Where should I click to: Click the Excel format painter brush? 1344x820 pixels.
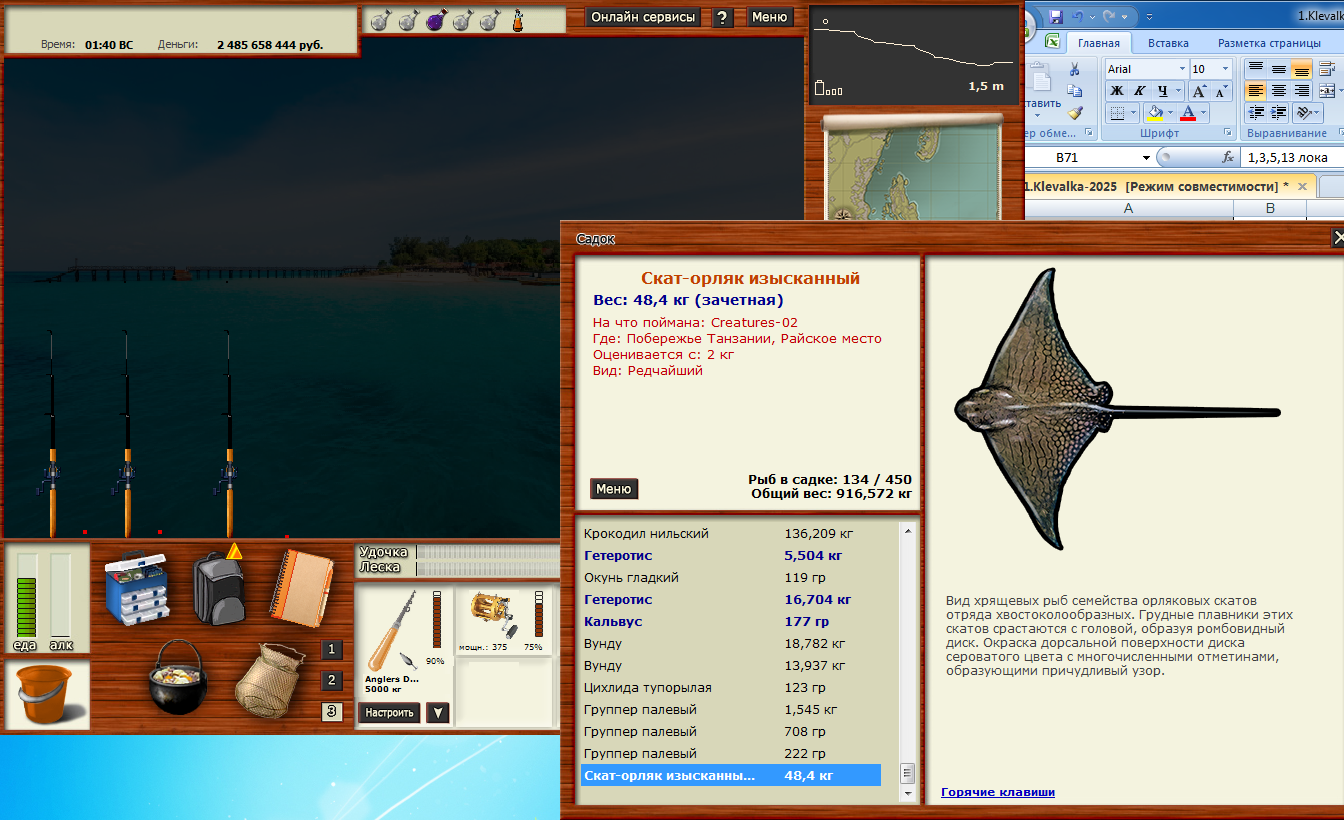coord(1075,112)
